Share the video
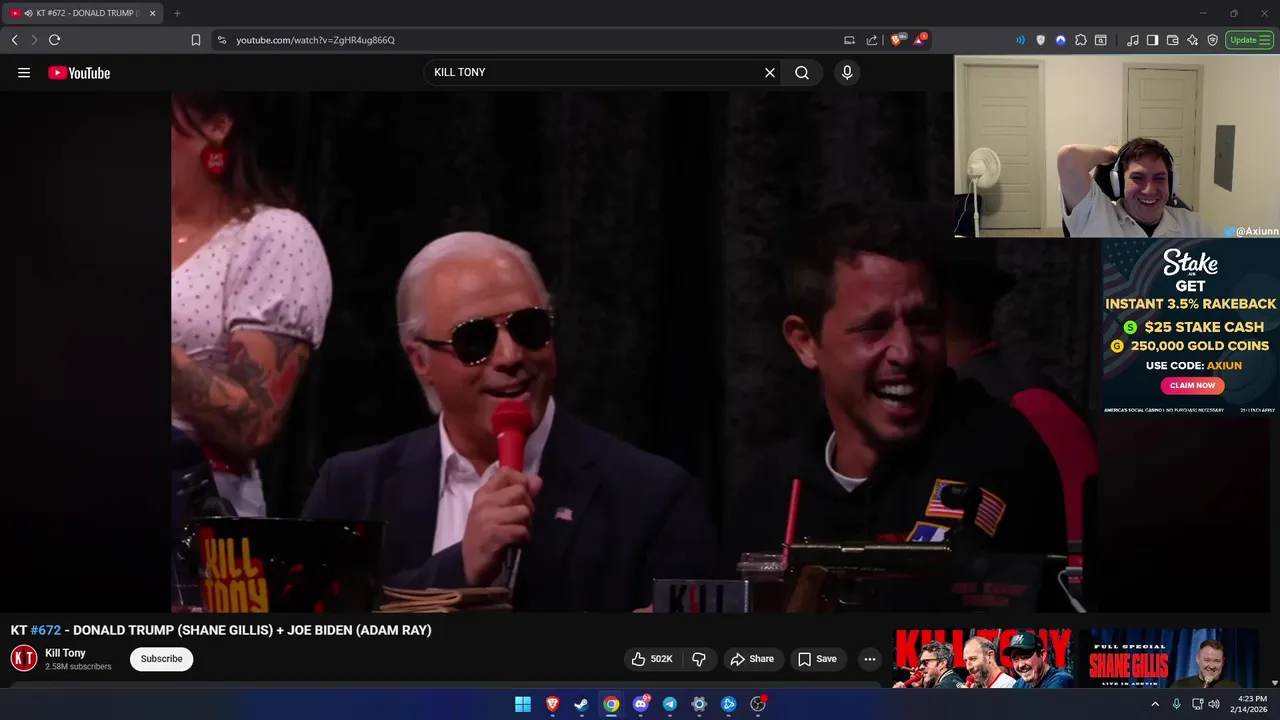1280x720 pixels. coord(752,659)
